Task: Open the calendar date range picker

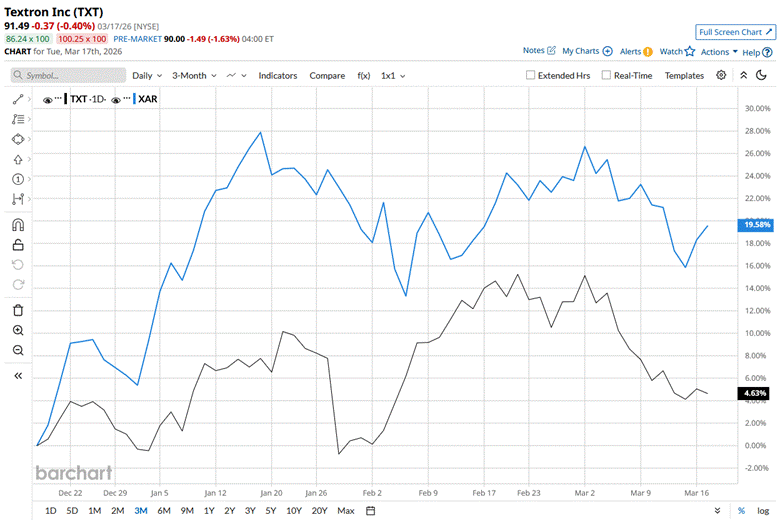Action: (370, 511)
